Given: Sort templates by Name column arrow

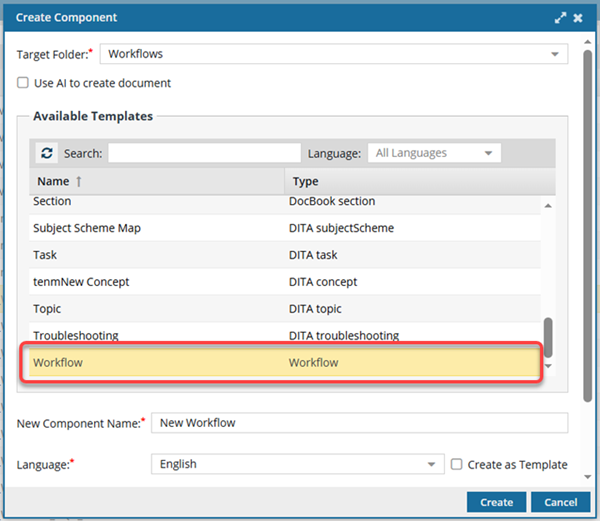Looking at the screenshot, I should point(79,181).
